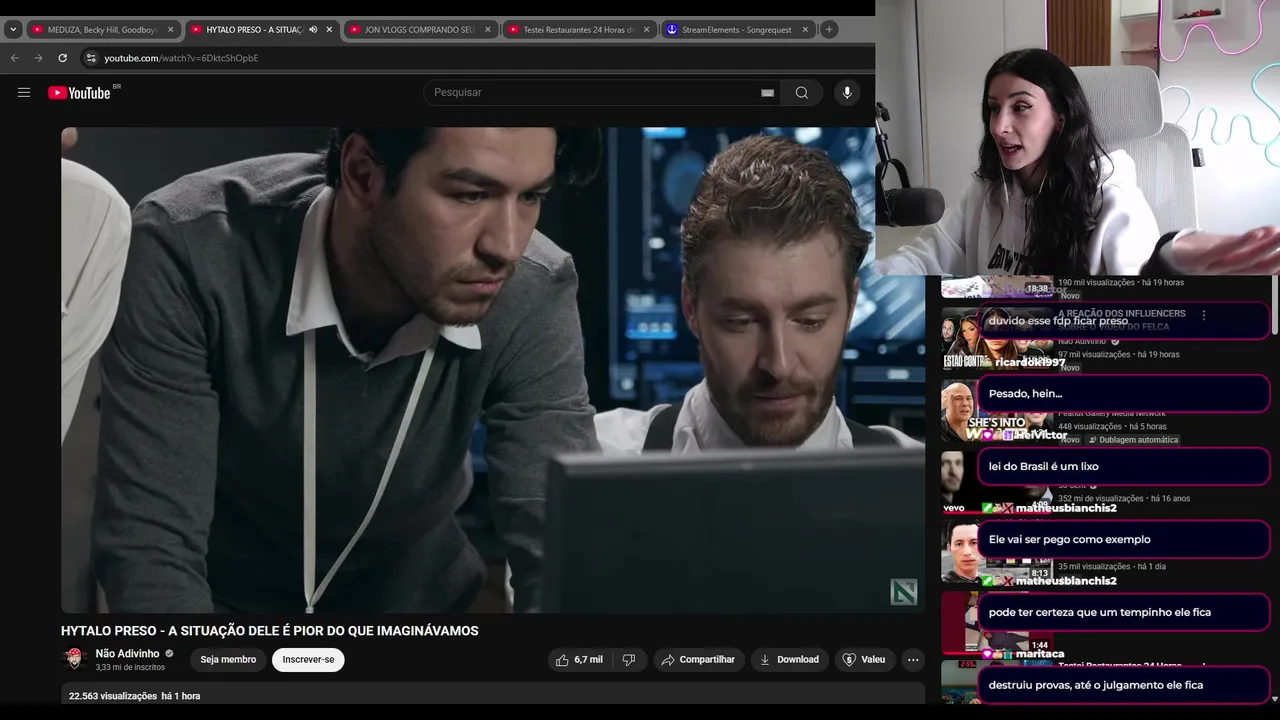Click the page scrollbar down arrow
The image size is (1280, 720).
point(1274,699)
